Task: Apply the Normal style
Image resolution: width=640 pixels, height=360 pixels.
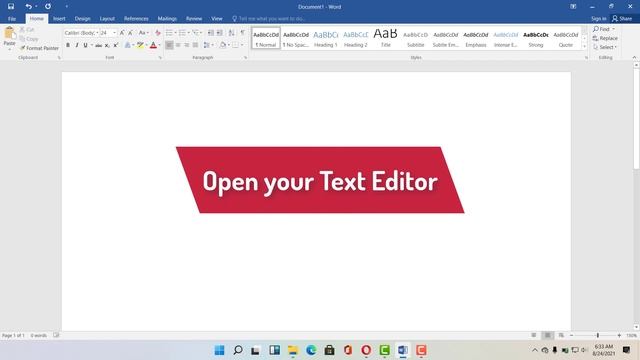Action: click(266, 38)
